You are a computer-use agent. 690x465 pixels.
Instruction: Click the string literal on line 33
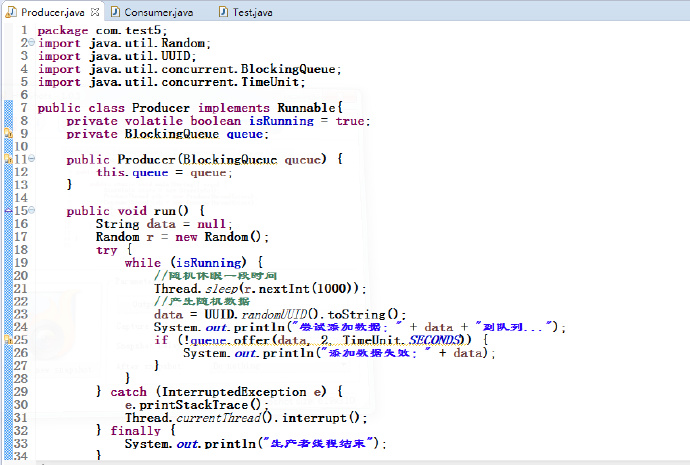coord(319,443)
